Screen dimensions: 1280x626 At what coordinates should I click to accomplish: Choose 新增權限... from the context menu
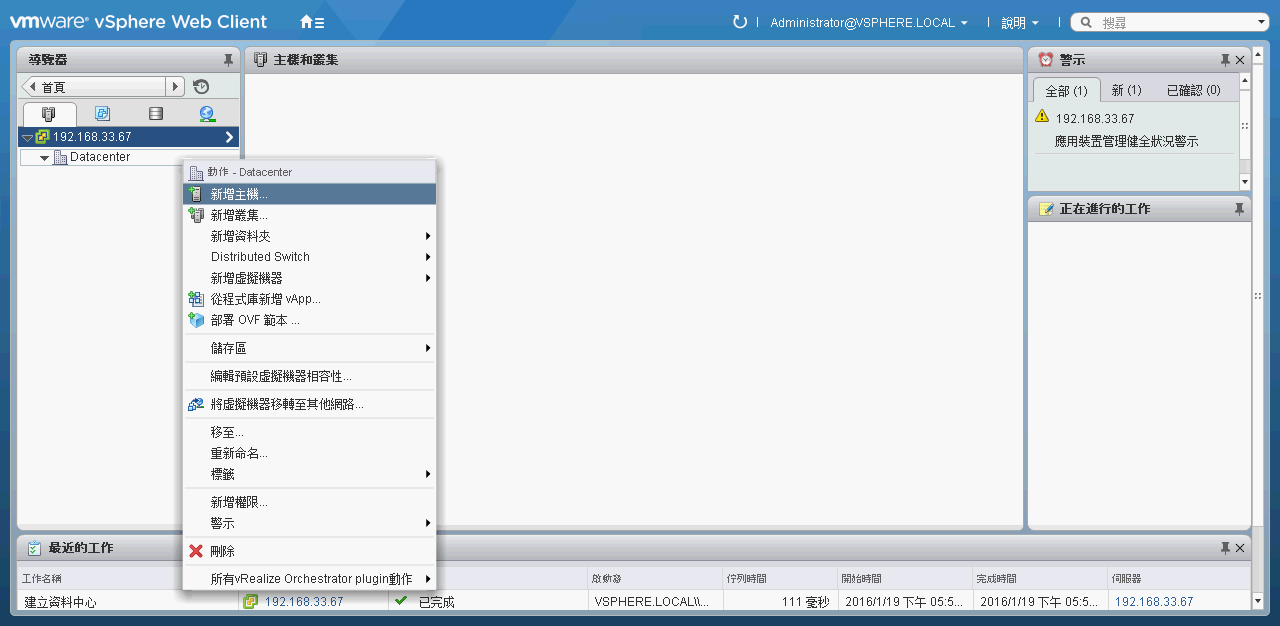(x=310, y=502)
